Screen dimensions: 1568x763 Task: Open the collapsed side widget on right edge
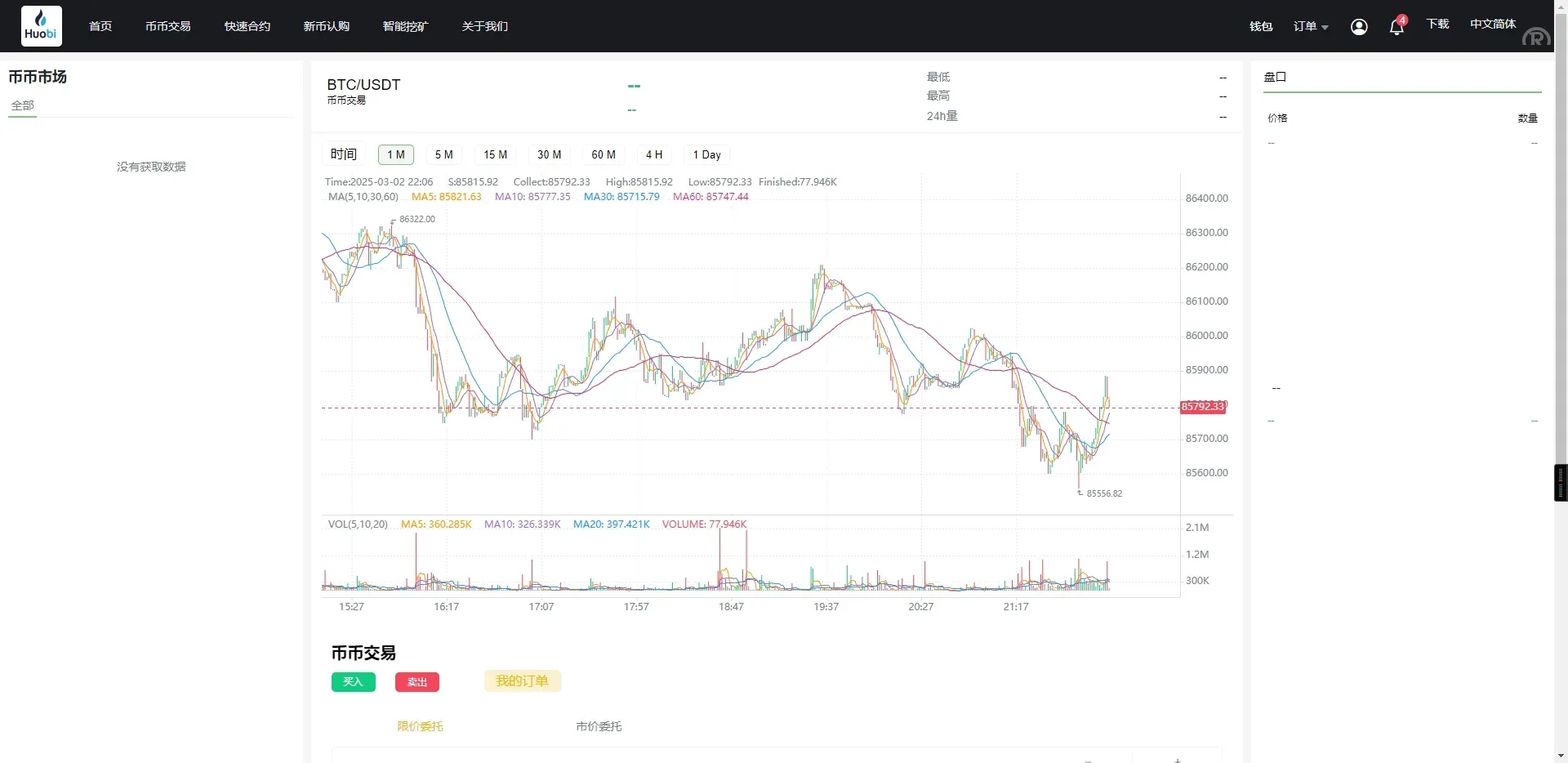pos(1561,482)
